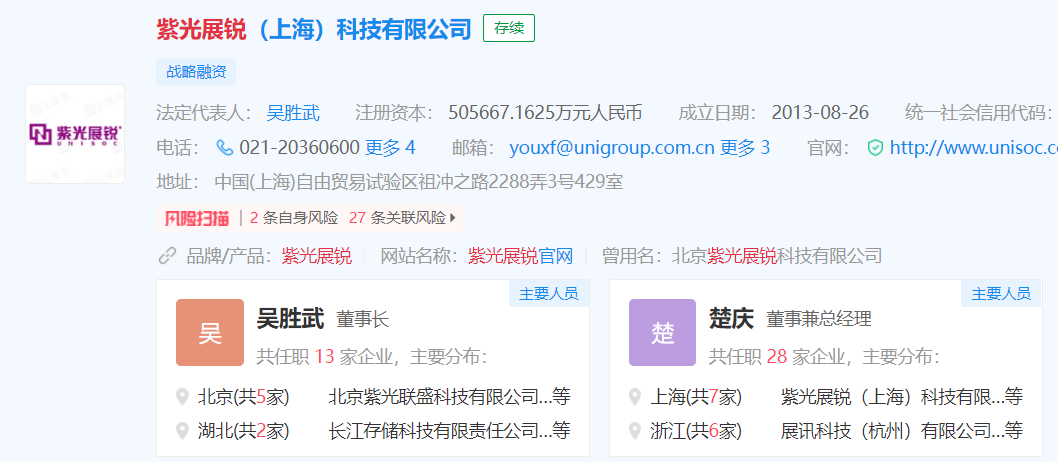Click 主要人员 tag on 吴胜武 card
This screenshot has height=462, width=1058.
click(549, 293)
